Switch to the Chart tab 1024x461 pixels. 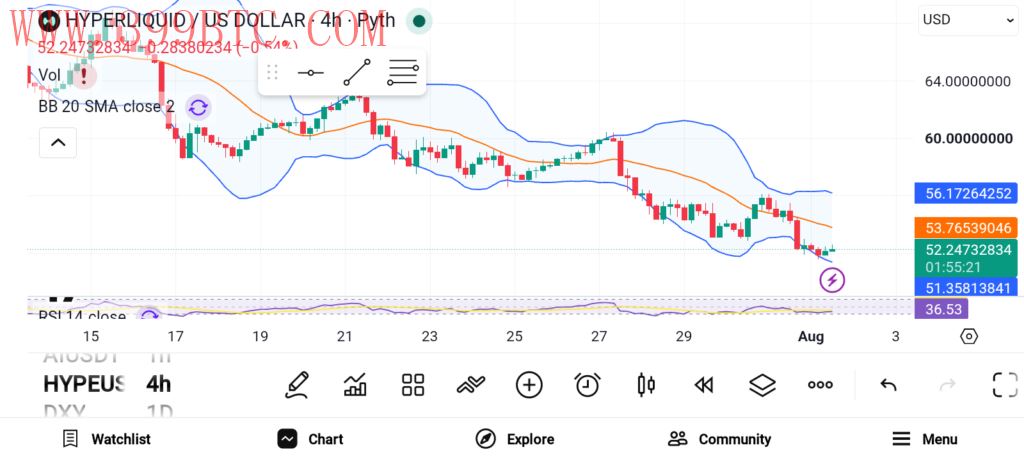pyautogui.click(x=310, y=439)
